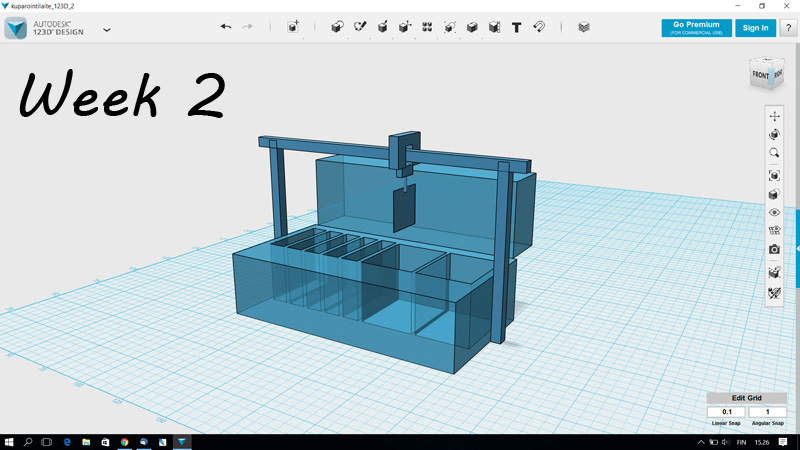Open the Combine tool menu
Image resolution: width=800 pixels, height=450 pixels.
click(472, 27)
